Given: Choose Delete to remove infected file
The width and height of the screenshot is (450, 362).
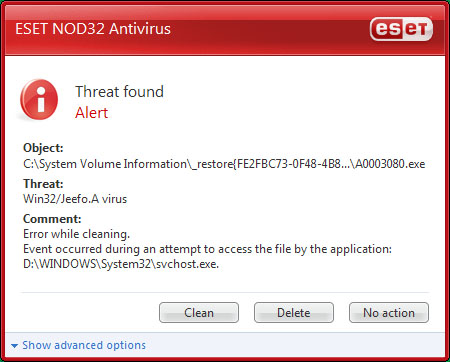Looking at the screenshot, I should 294,313.
